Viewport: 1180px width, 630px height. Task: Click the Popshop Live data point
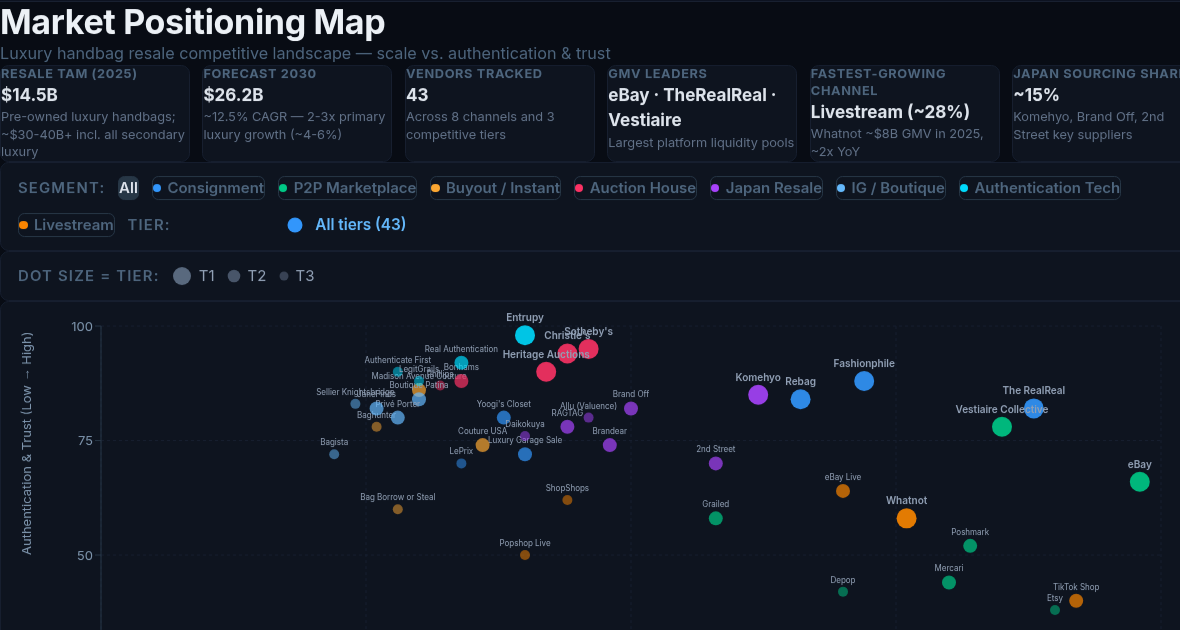pyautogui.click(x=525, y=555)
